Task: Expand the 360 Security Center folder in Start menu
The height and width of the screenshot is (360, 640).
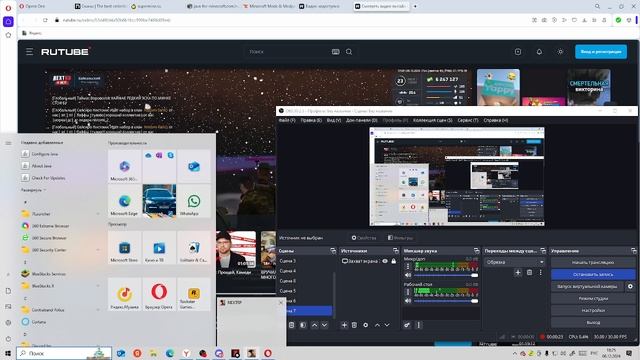Action: [60, 250]
